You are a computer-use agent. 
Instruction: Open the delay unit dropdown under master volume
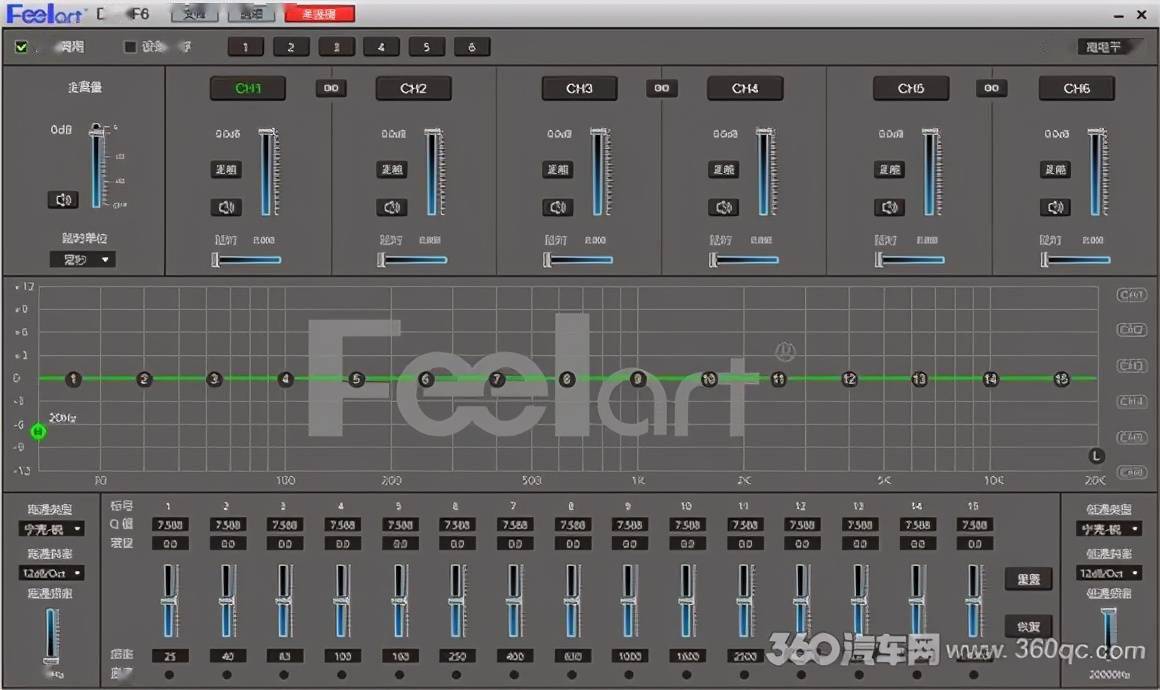click(x=82, y=260)
